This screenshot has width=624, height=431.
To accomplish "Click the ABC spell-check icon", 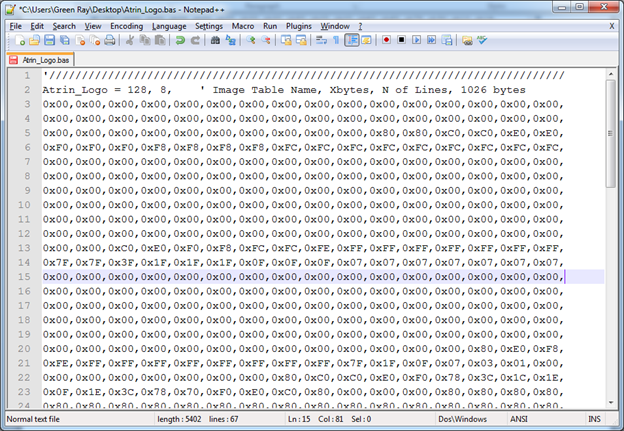I will 482,40.
